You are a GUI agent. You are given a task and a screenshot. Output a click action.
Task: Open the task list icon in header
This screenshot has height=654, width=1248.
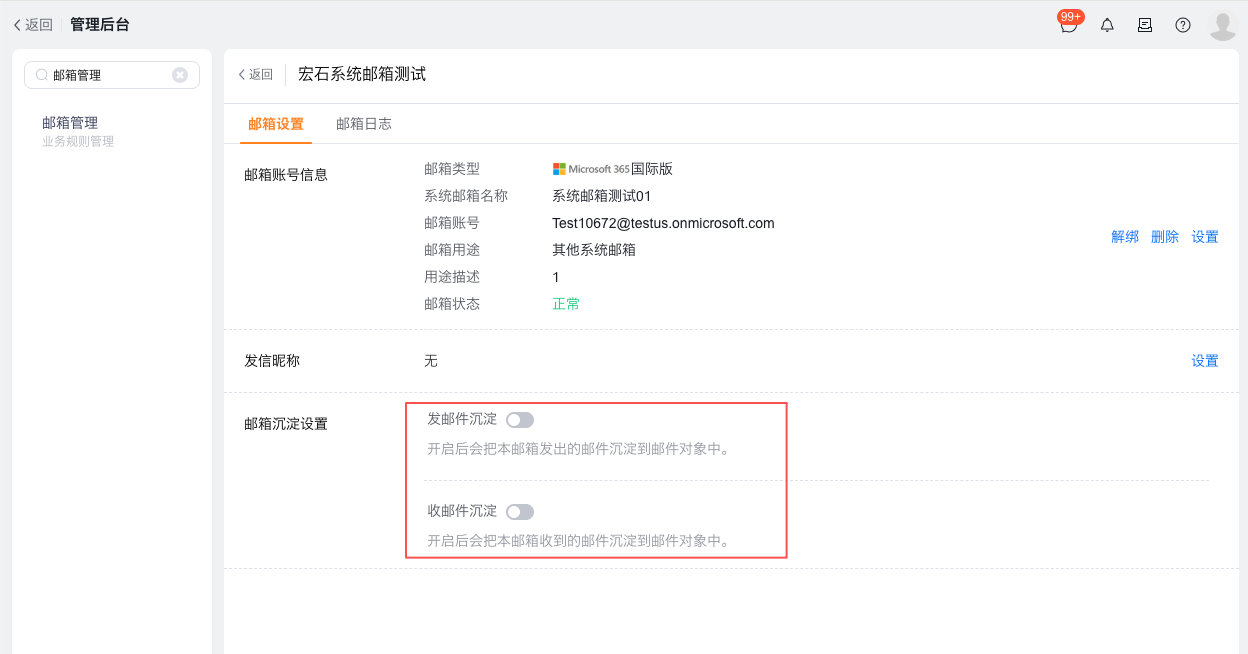click(1145, 25)
